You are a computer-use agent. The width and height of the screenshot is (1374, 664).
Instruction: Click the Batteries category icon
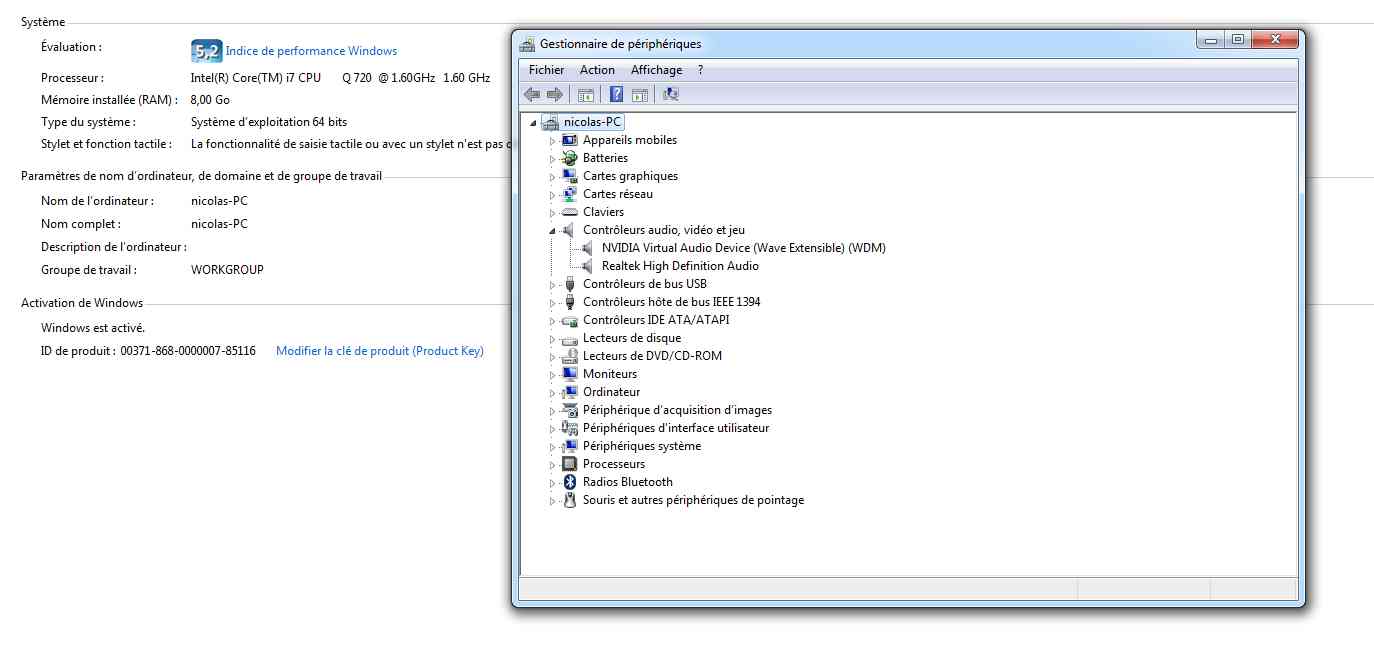click(570, 158)
